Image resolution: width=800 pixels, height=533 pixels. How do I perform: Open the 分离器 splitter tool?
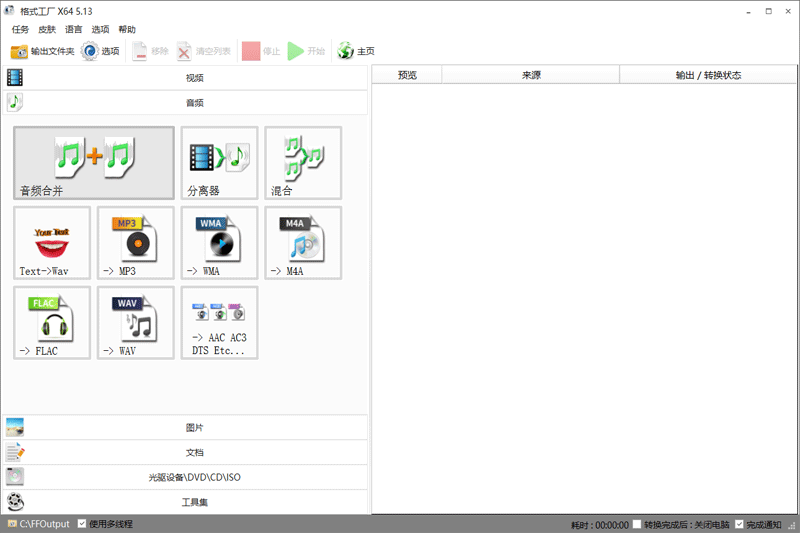[219, 163]
